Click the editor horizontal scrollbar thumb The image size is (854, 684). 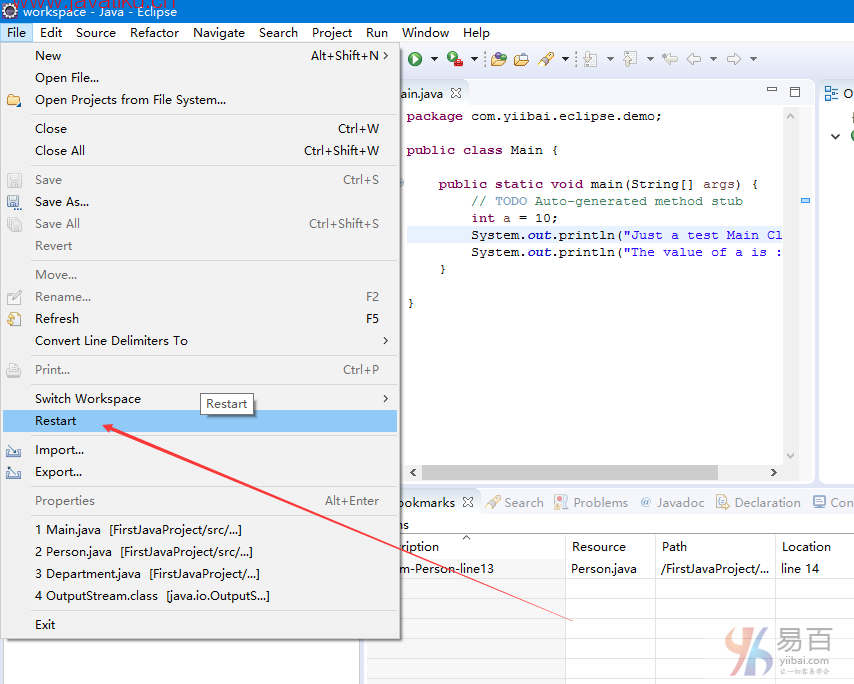(x=570, y=472)
